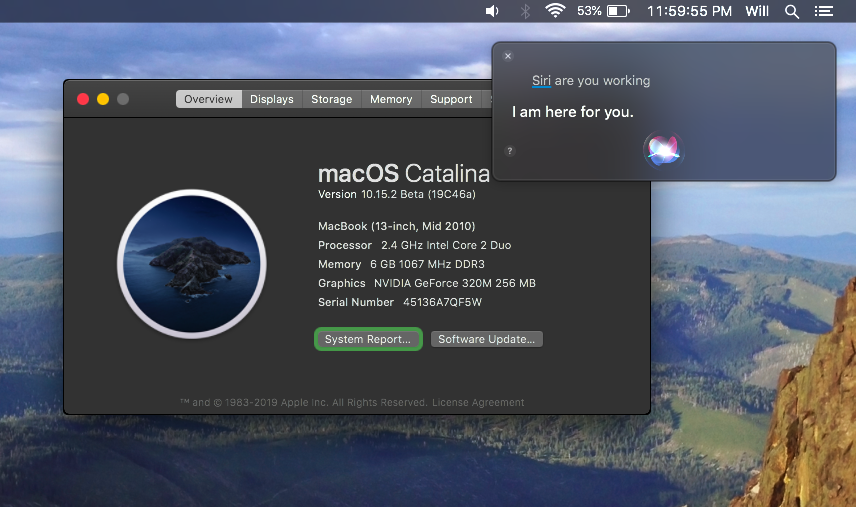Open the License Agreement link
Viewport: 856px width, 507px height.
[x=478, y=403]
